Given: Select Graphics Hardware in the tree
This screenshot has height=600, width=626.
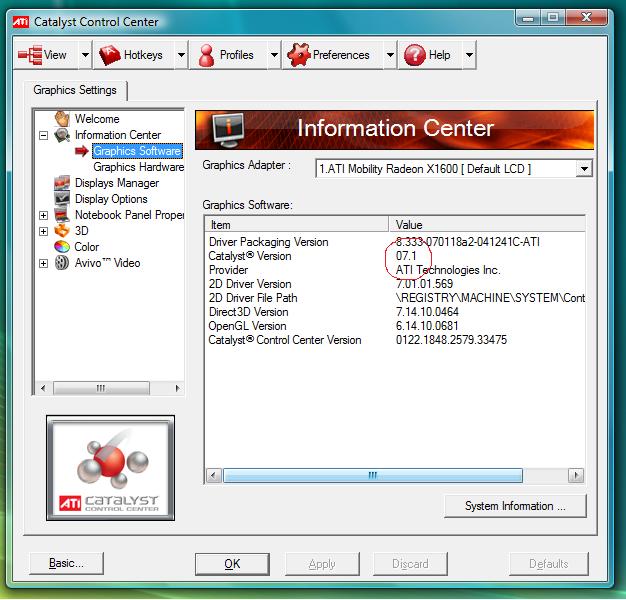Looking at the screenshot, I should [x=139, y=167].
